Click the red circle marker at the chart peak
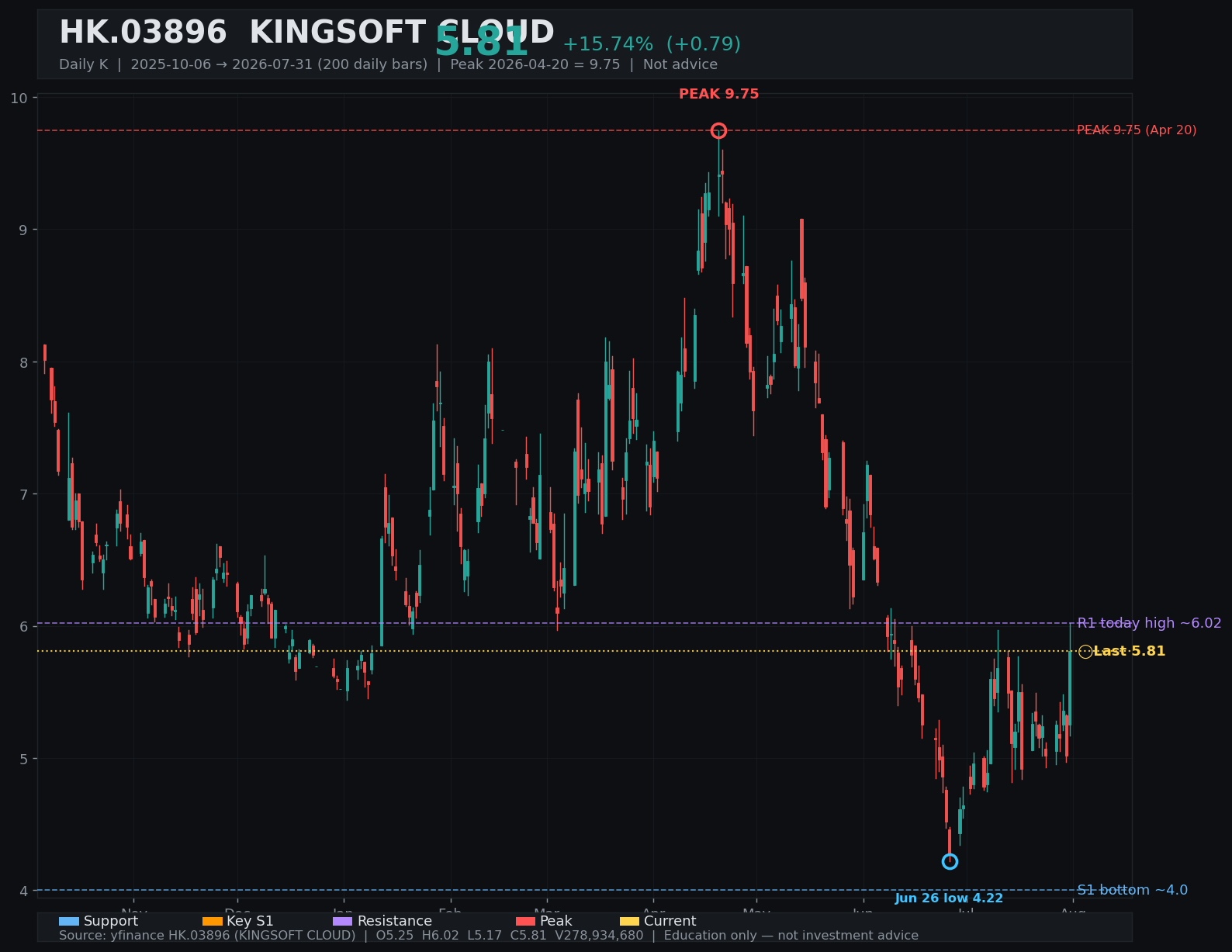Image resolution: width=1232 pixels, height=952 pixels. pos(718,130)
